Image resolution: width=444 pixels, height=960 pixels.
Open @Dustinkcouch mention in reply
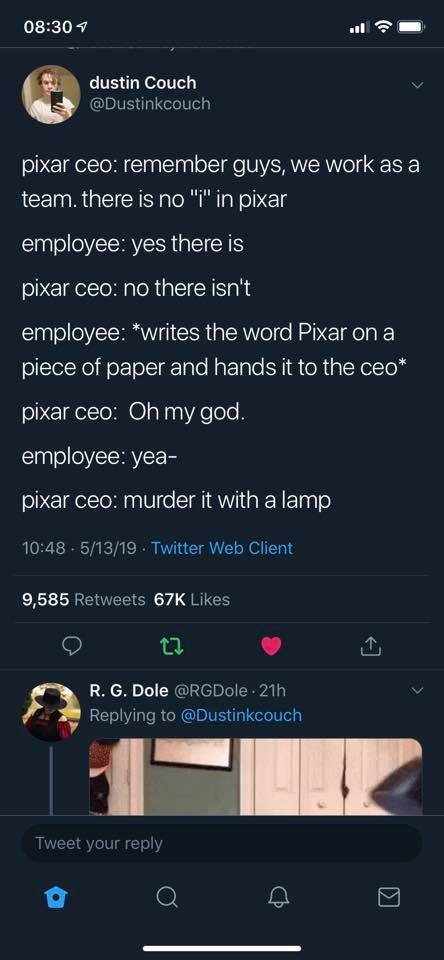[x=241, y=715]
